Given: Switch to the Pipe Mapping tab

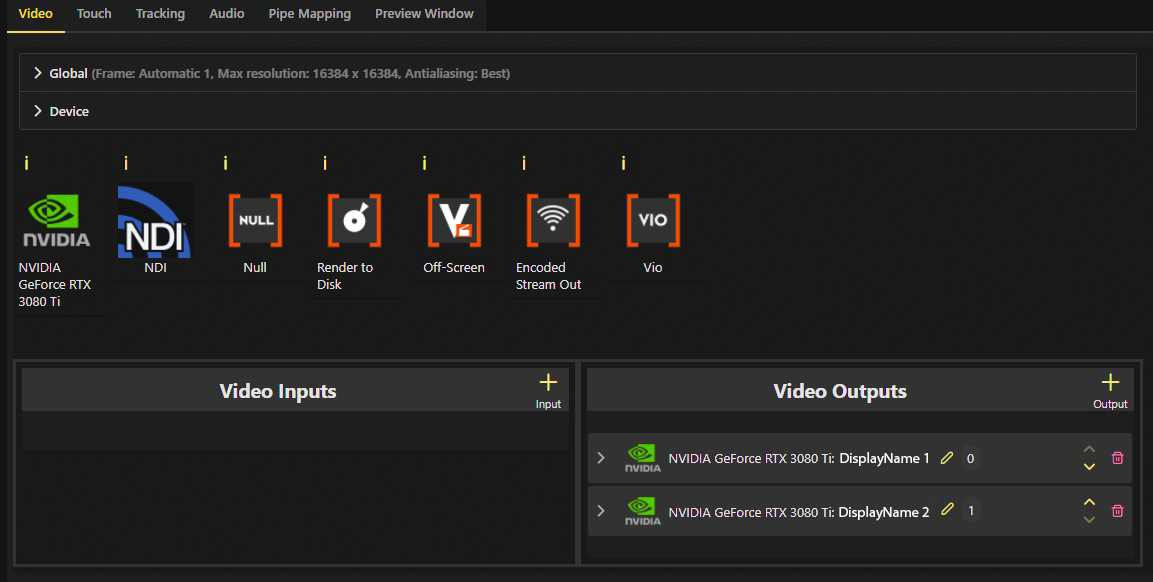Looking at the screenshot, I should click(x=309, y=14).
